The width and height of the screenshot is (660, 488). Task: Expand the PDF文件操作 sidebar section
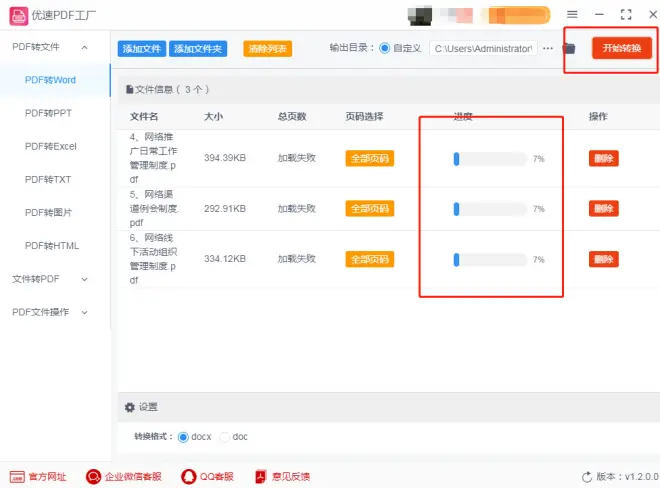[x=84, y=312]
